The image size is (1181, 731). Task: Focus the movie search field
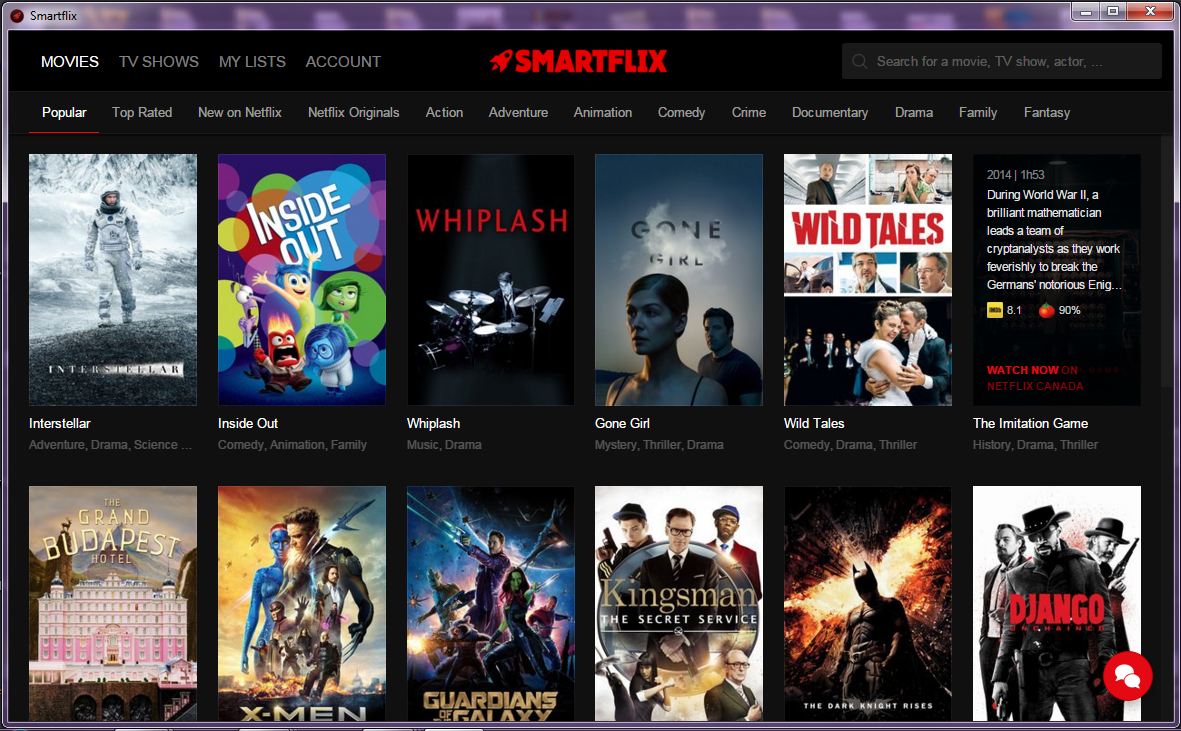1002,62
